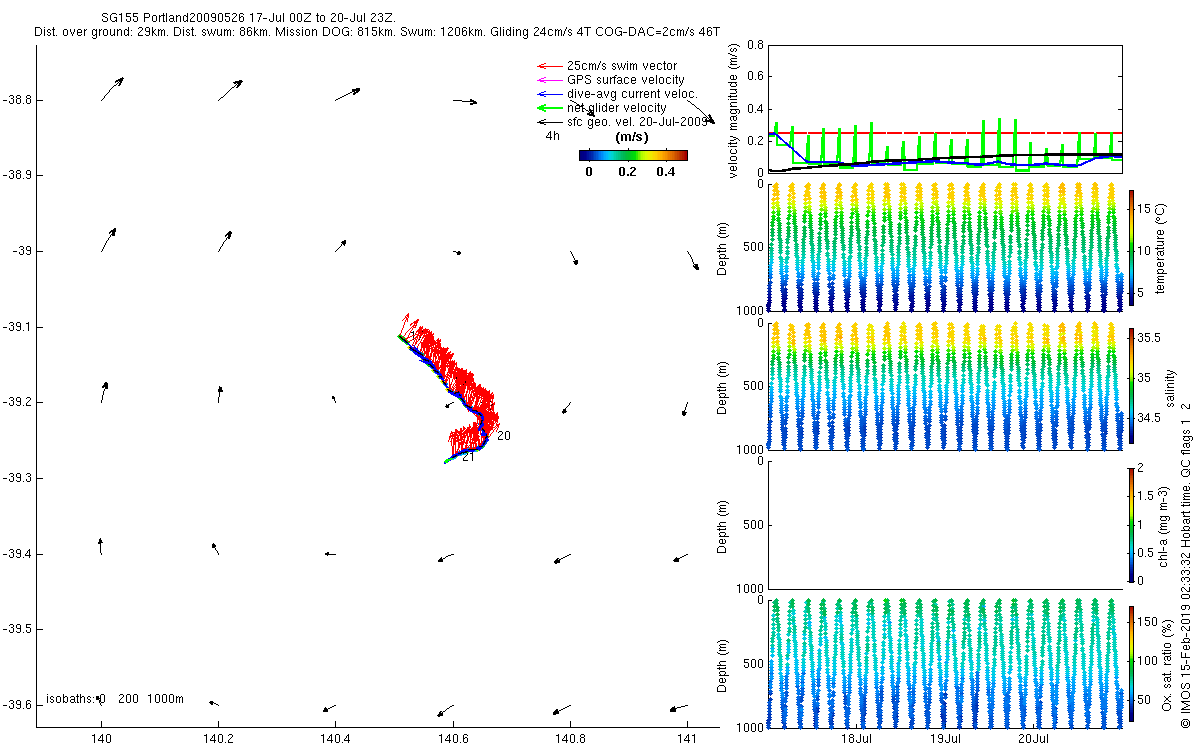This screenshot has width=1200, height=750.
Task: Click the latitude tick label -39.3
Action: pos(16,478)
